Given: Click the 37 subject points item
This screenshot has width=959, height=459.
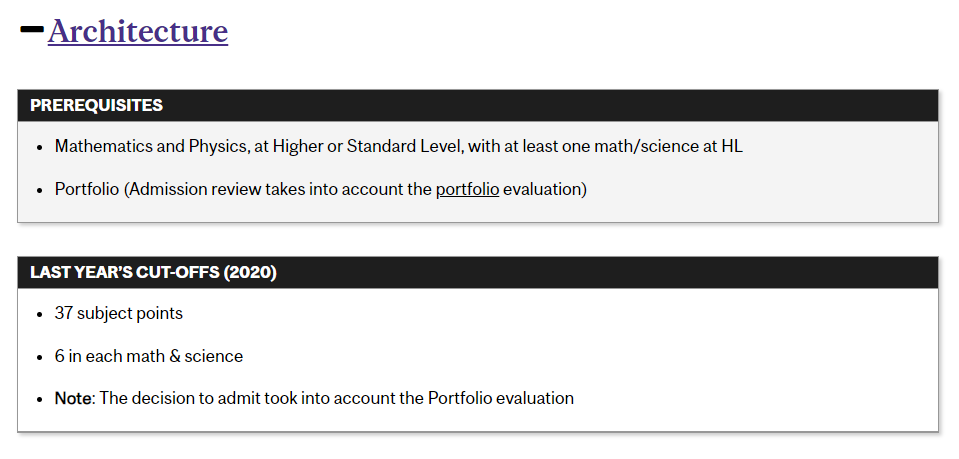Looking at the screenshot, I should [x=119, y=313].
